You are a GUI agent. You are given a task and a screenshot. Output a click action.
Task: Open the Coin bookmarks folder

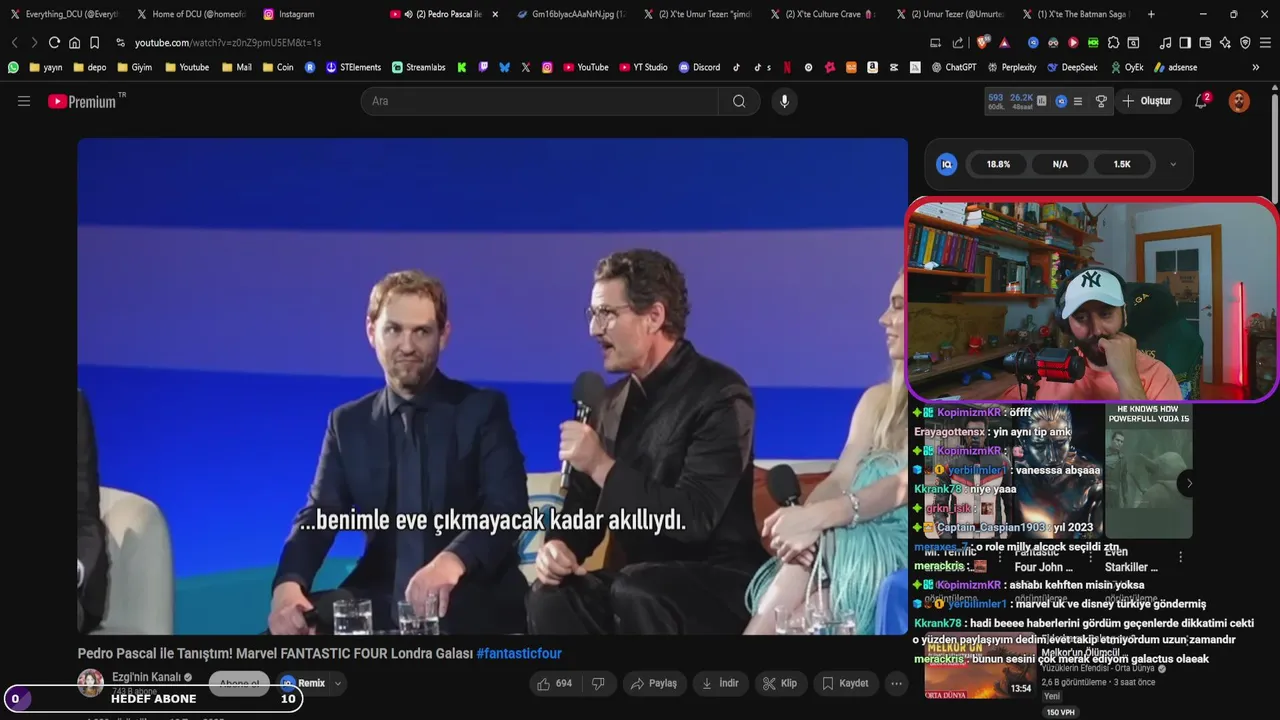pyautogui.click(x=278, y=67)
